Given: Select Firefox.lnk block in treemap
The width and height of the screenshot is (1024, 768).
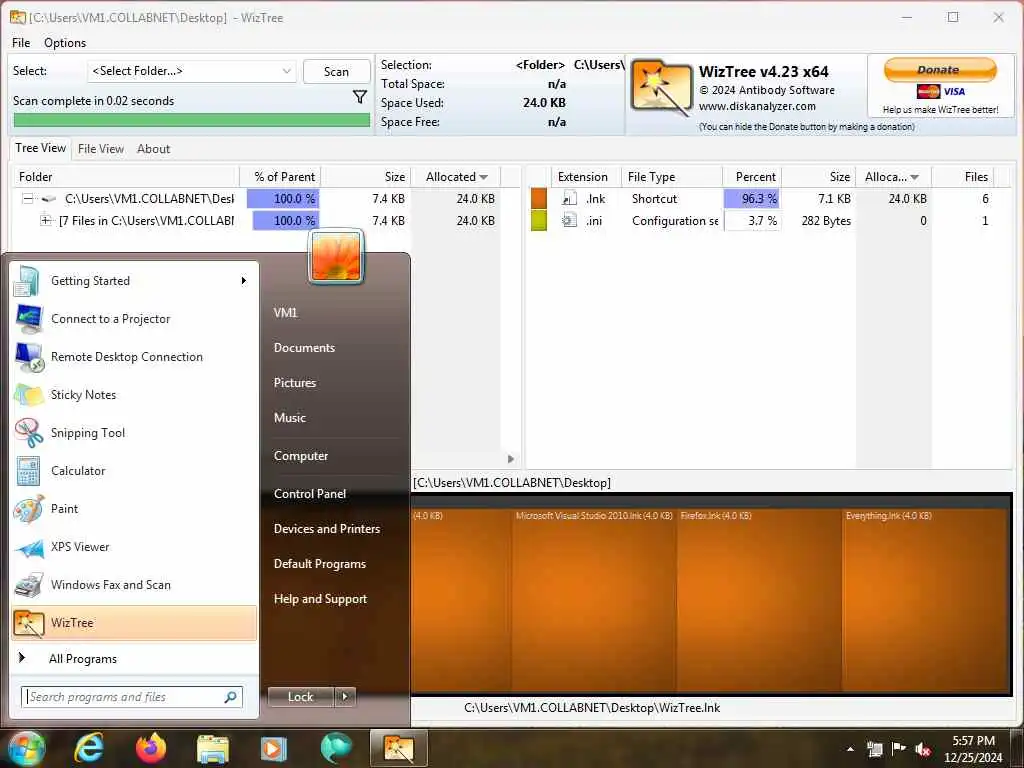Looking at the screenshot, I should click(x=759, y=600).
